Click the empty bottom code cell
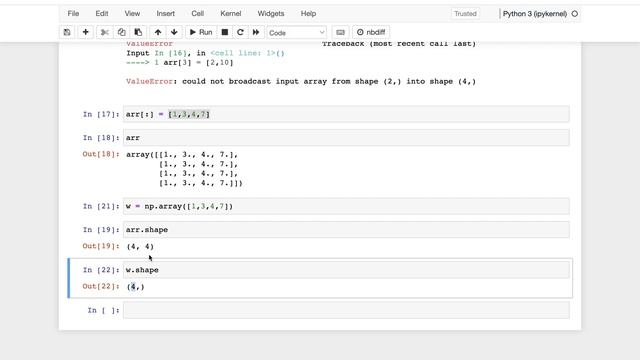 [346, 310]
